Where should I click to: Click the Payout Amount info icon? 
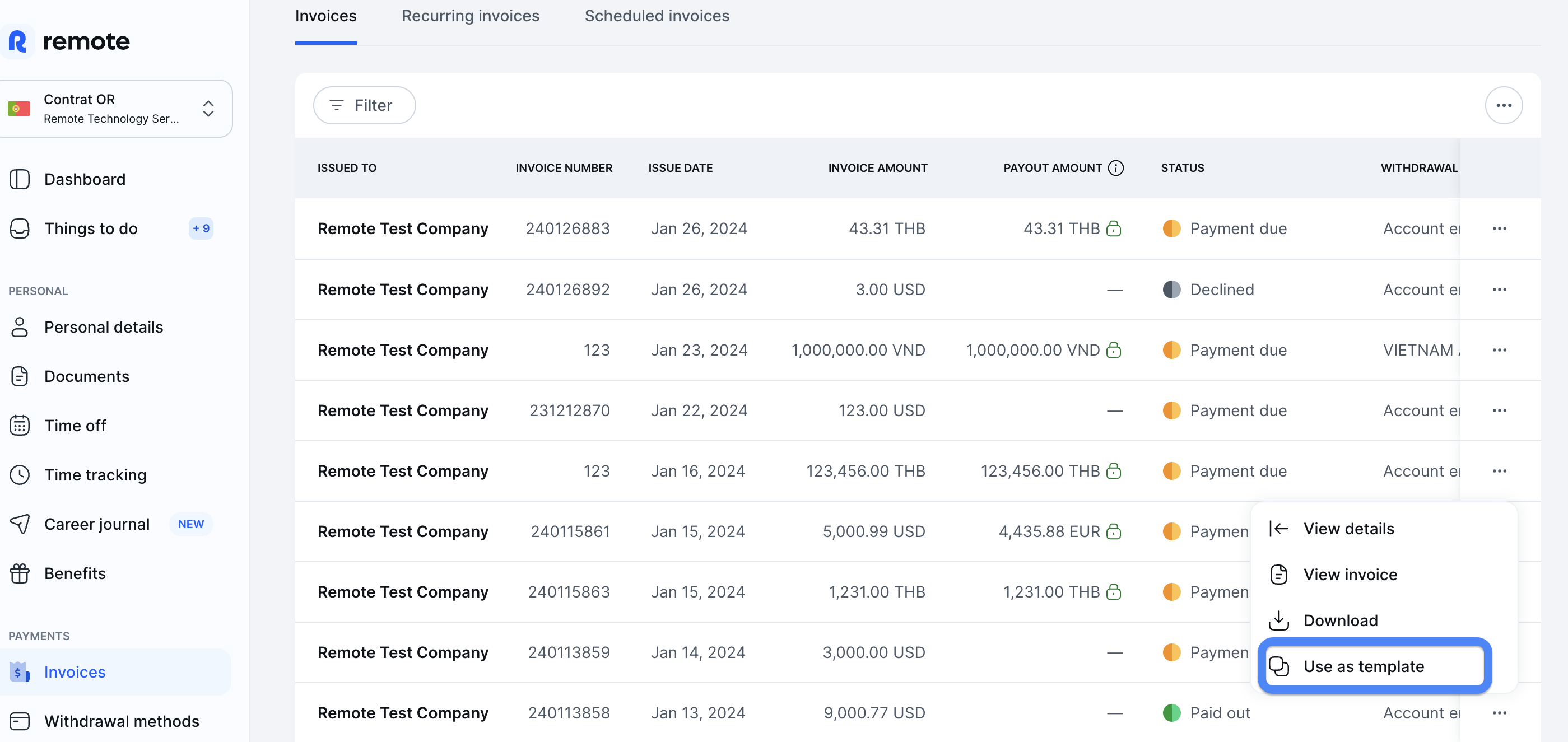[1115, 168]
